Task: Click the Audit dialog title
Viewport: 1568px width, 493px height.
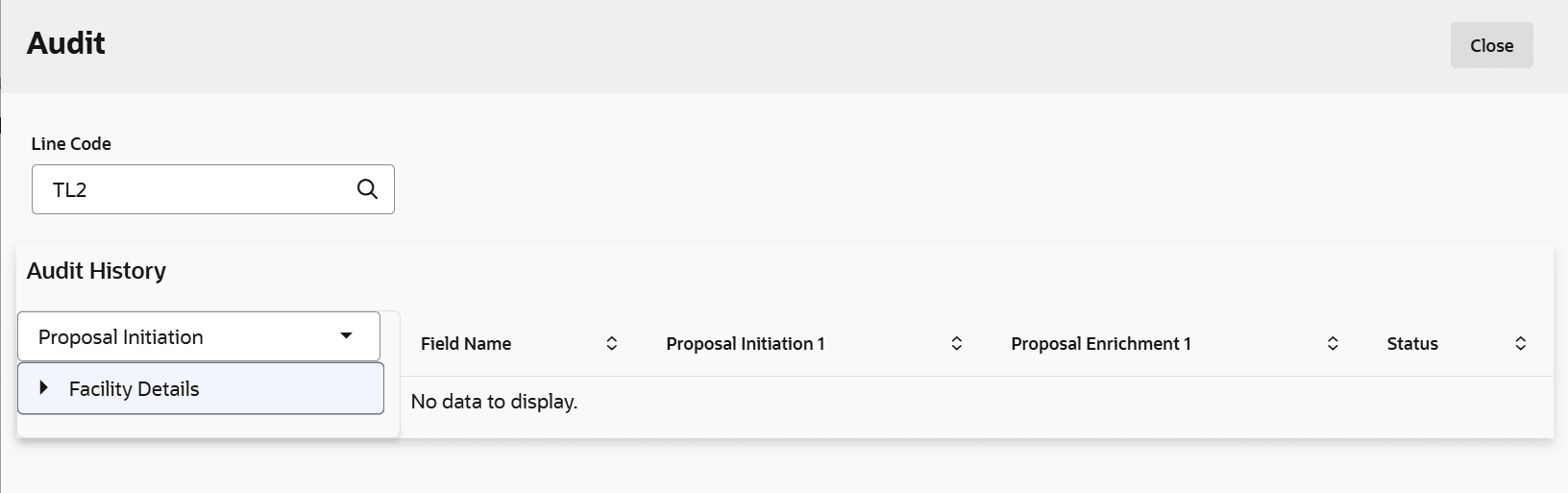Action: click(x=66, y=43)
